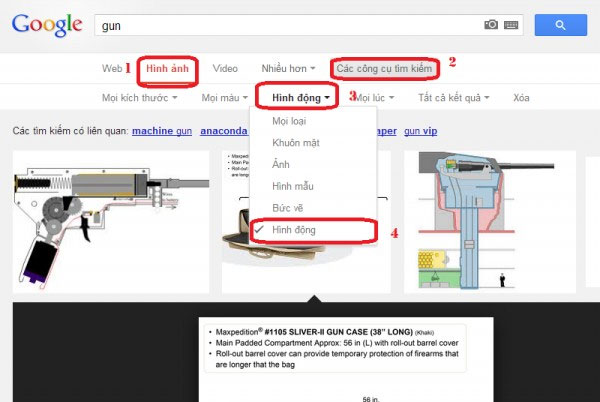Select Mọi loại in the type menu
The image size is (600, 402).
pyautogui.click(x=290, y=121)
